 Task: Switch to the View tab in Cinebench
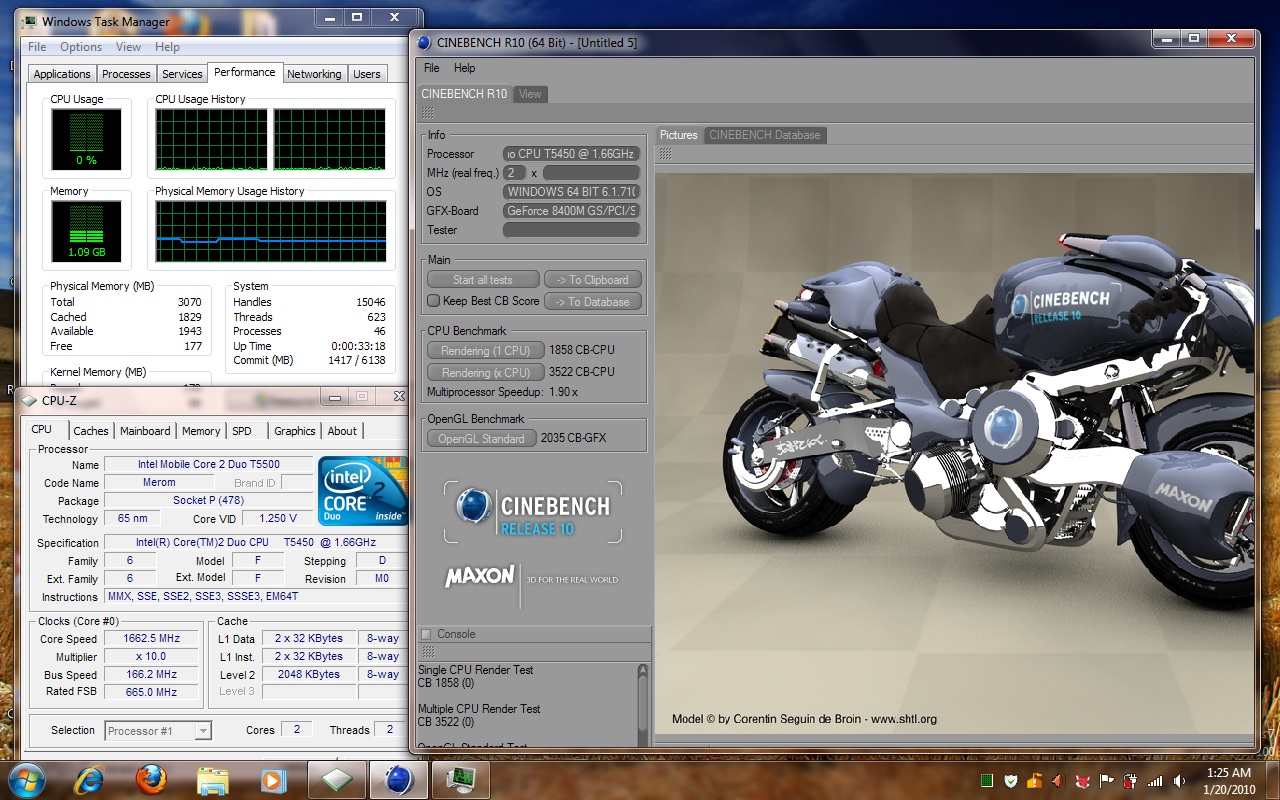point(530,94)
